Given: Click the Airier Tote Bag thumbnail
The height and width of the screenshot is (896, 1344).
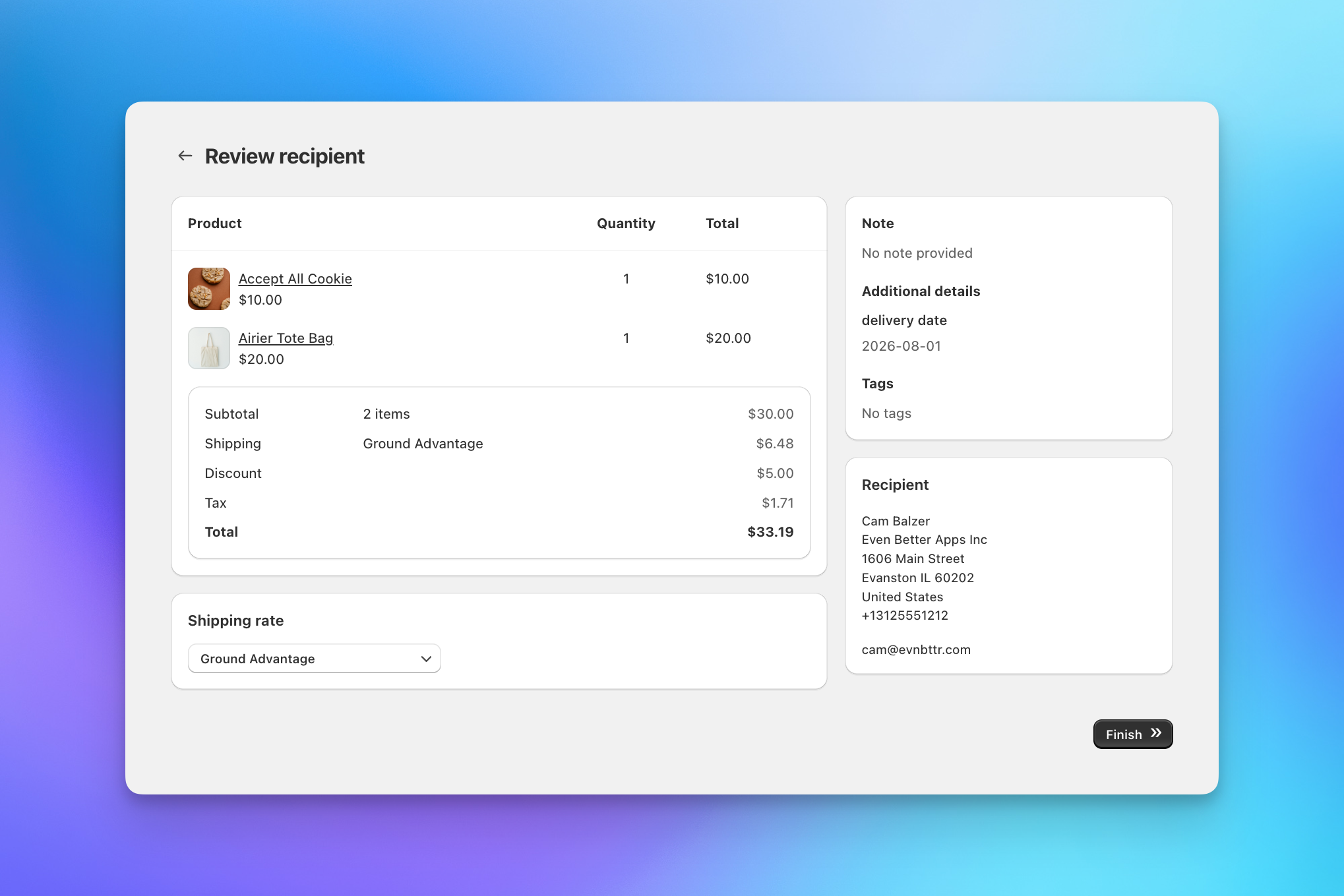Looking at the screenshot, I should tap(209, 348).
